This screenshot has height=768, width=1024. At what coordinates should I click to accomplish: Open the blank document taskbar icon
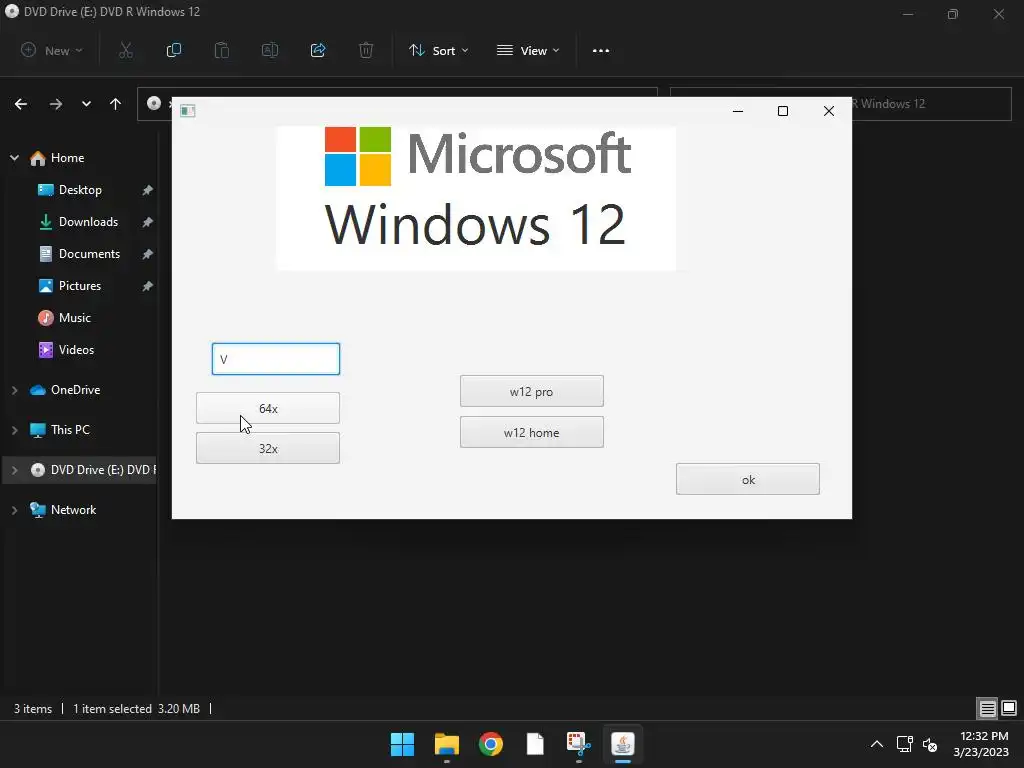tap(535, 744)
